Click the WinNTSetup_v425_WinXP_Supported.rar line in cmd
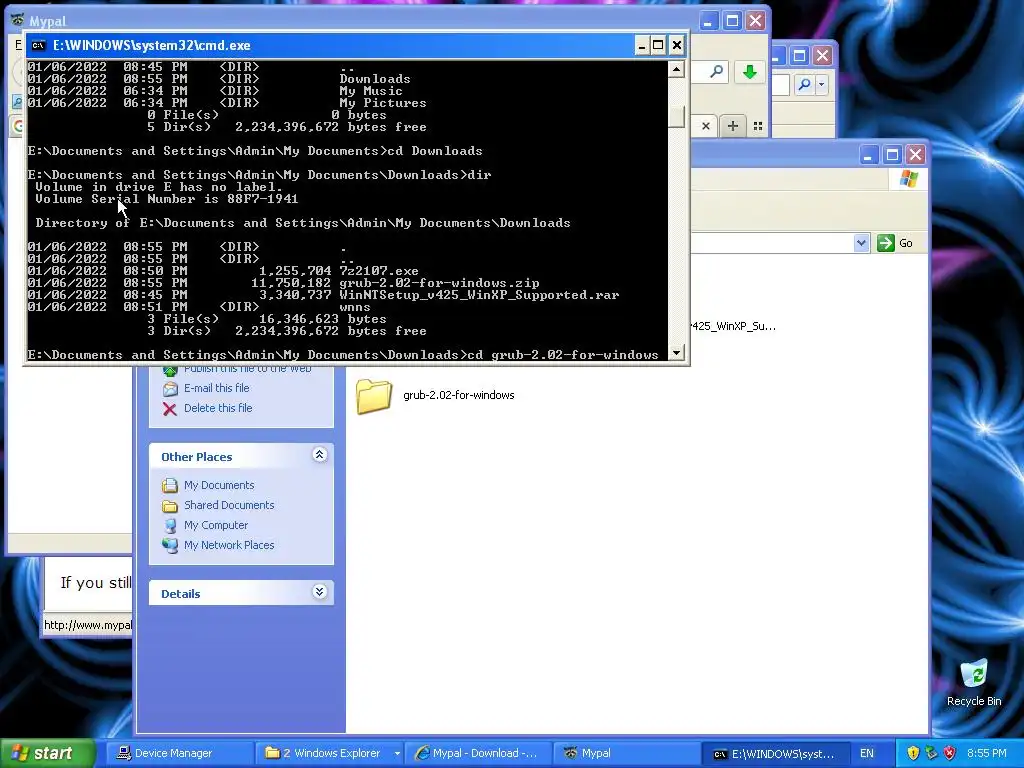 pyautogui.click(x=323, y=295)
